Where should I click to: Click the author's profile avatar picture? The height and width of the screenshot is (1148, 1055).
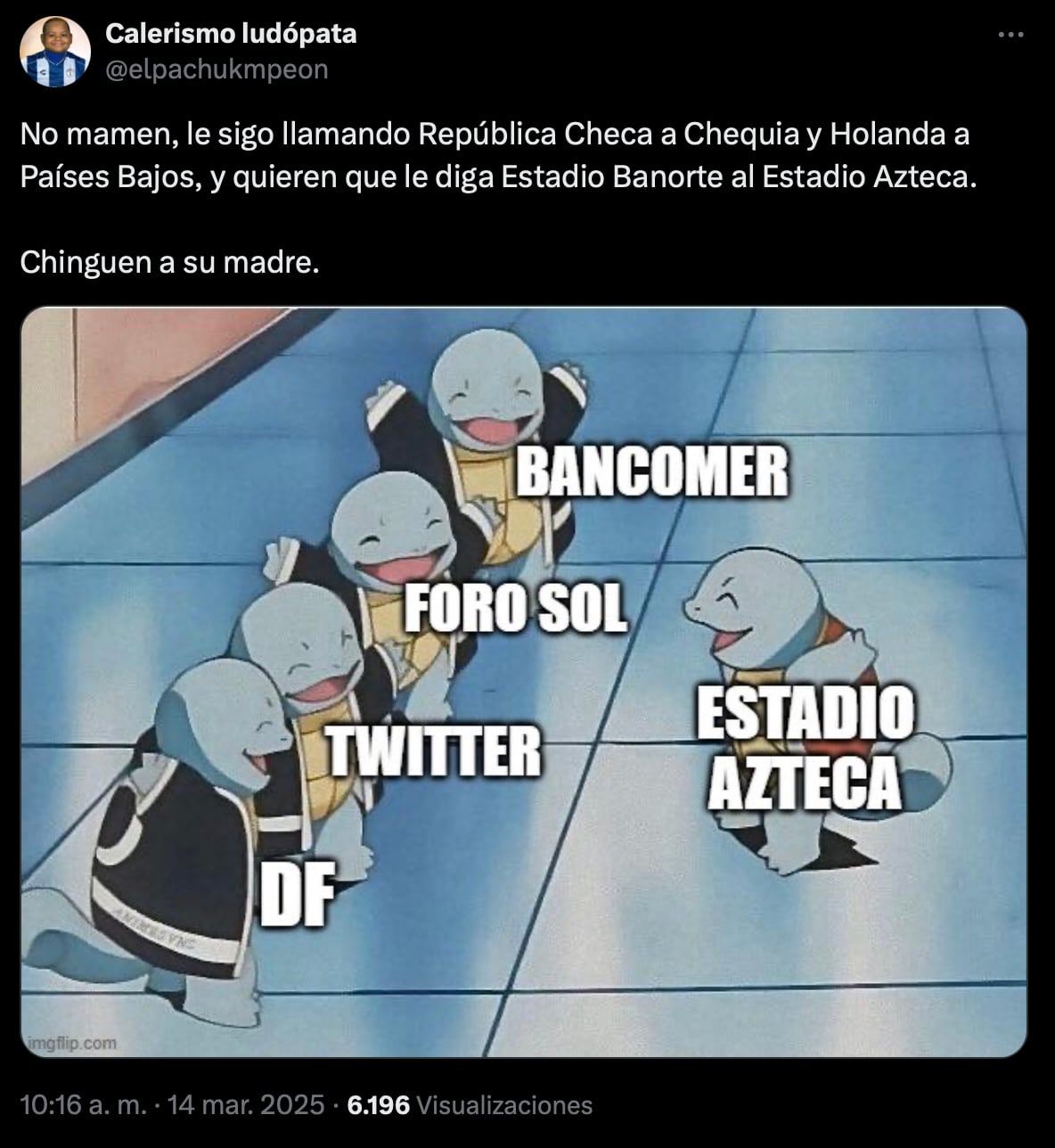point(55,52)
